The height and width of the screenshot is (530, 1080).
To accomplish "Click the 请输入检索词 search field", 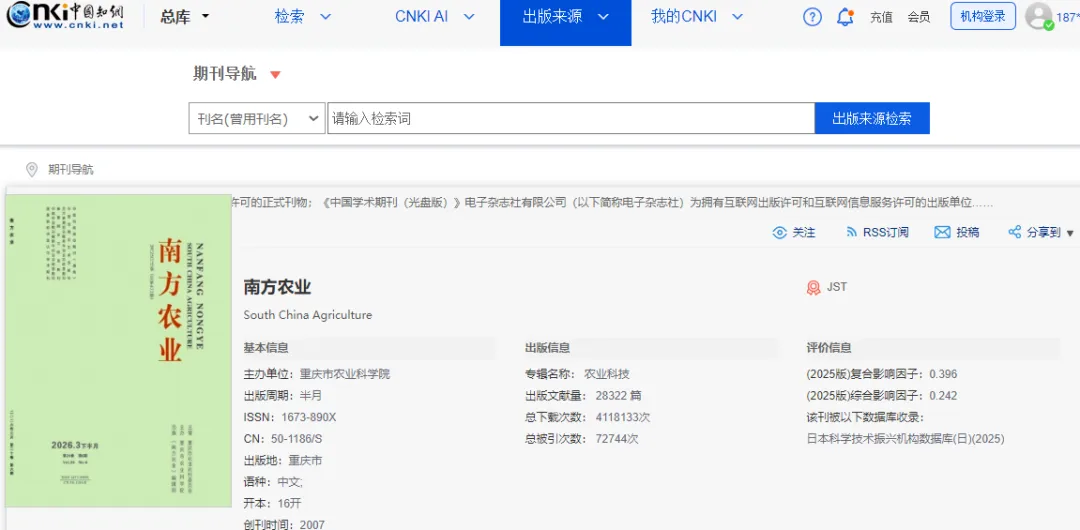I will [571, 119].
